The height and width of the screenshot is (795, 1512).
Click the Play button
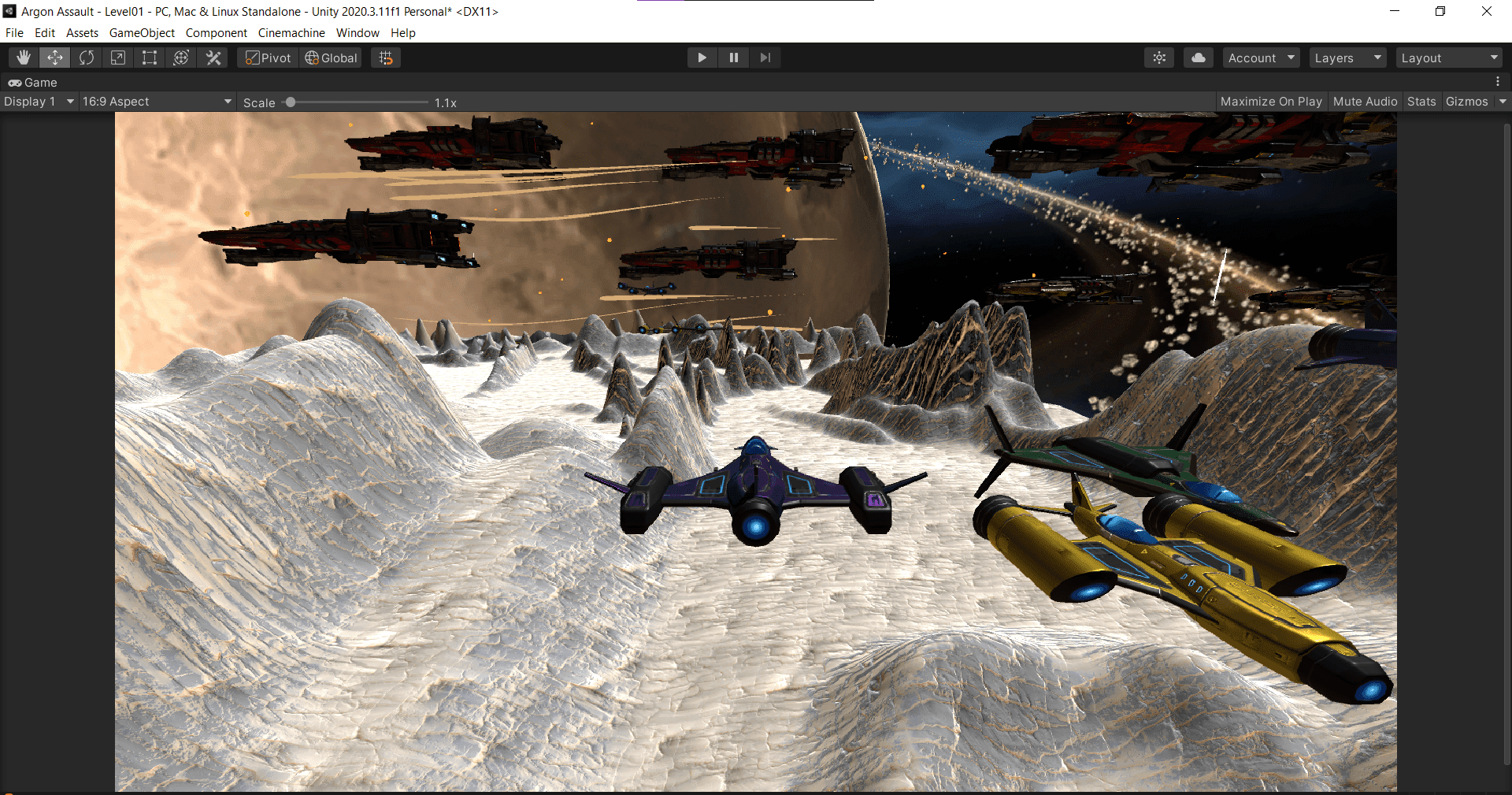pos(702,58)
